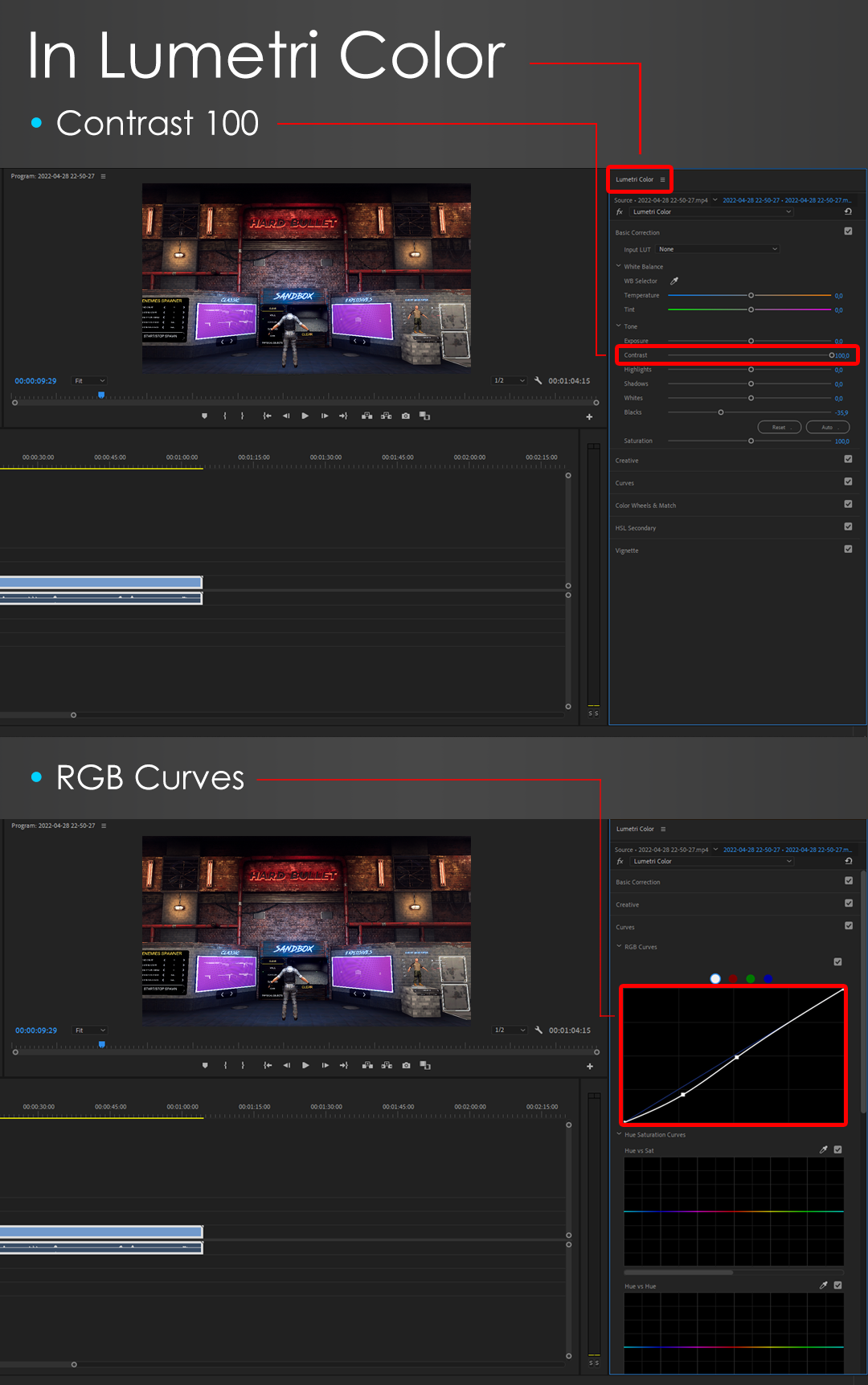This screenshot has width=868, height=1385.
Task: Collapse the White Balance section
Action: pos(618,266)
